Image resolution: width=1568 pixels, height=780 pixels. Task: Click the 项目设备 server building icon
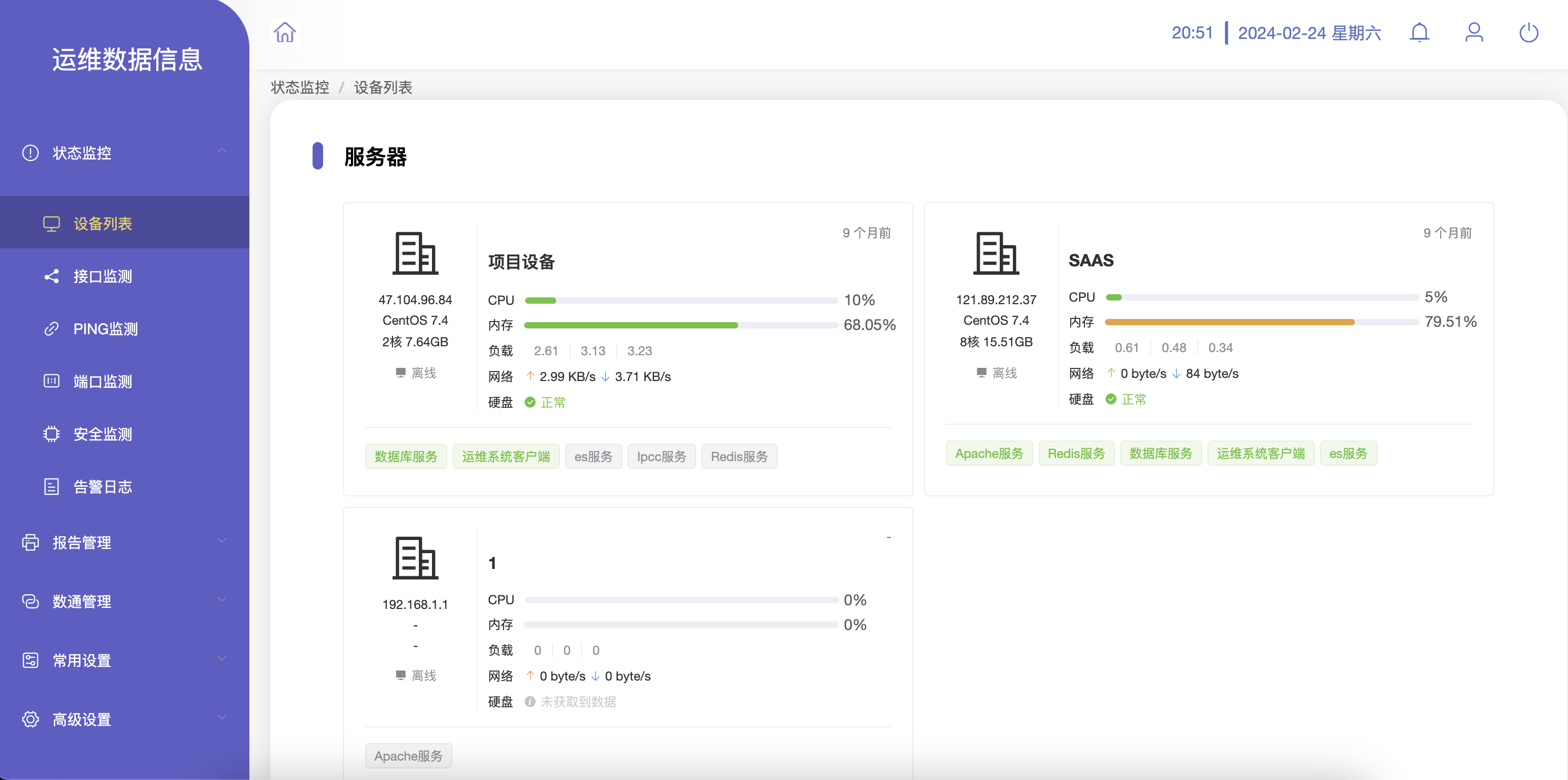[415, 253]
